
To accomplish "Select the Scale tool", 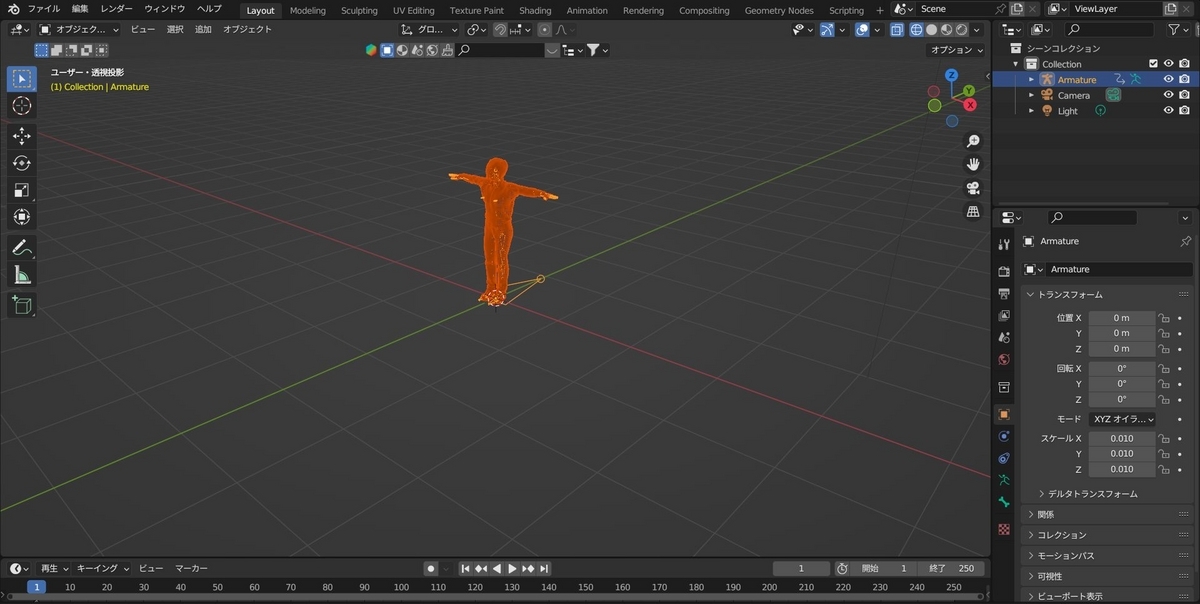I will click(22, 190).
